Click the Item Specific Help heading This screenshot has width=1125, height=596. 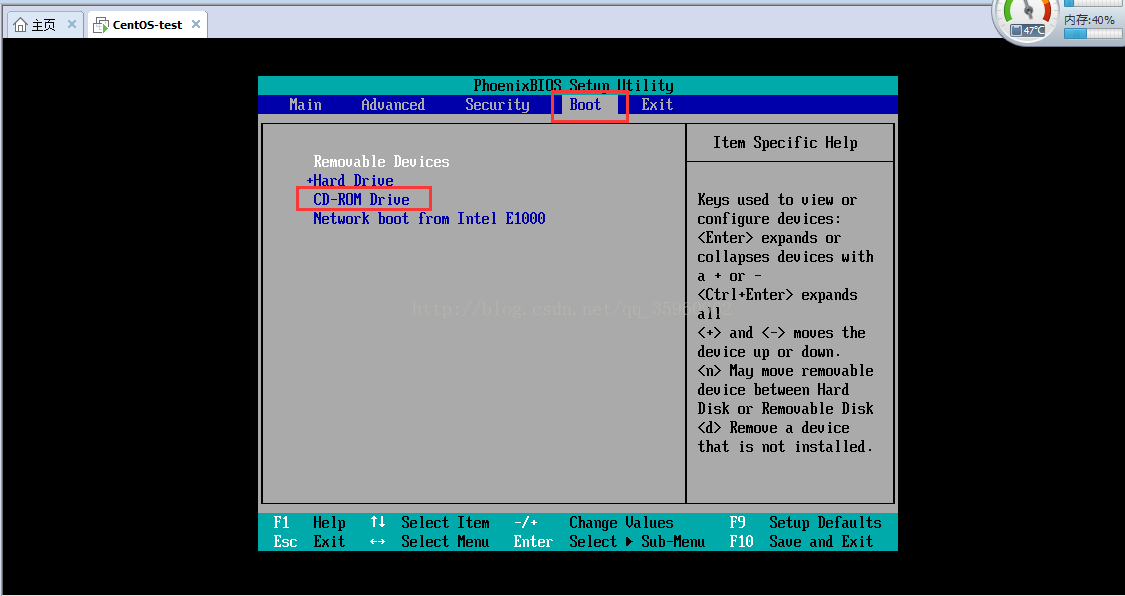(785, 143)
